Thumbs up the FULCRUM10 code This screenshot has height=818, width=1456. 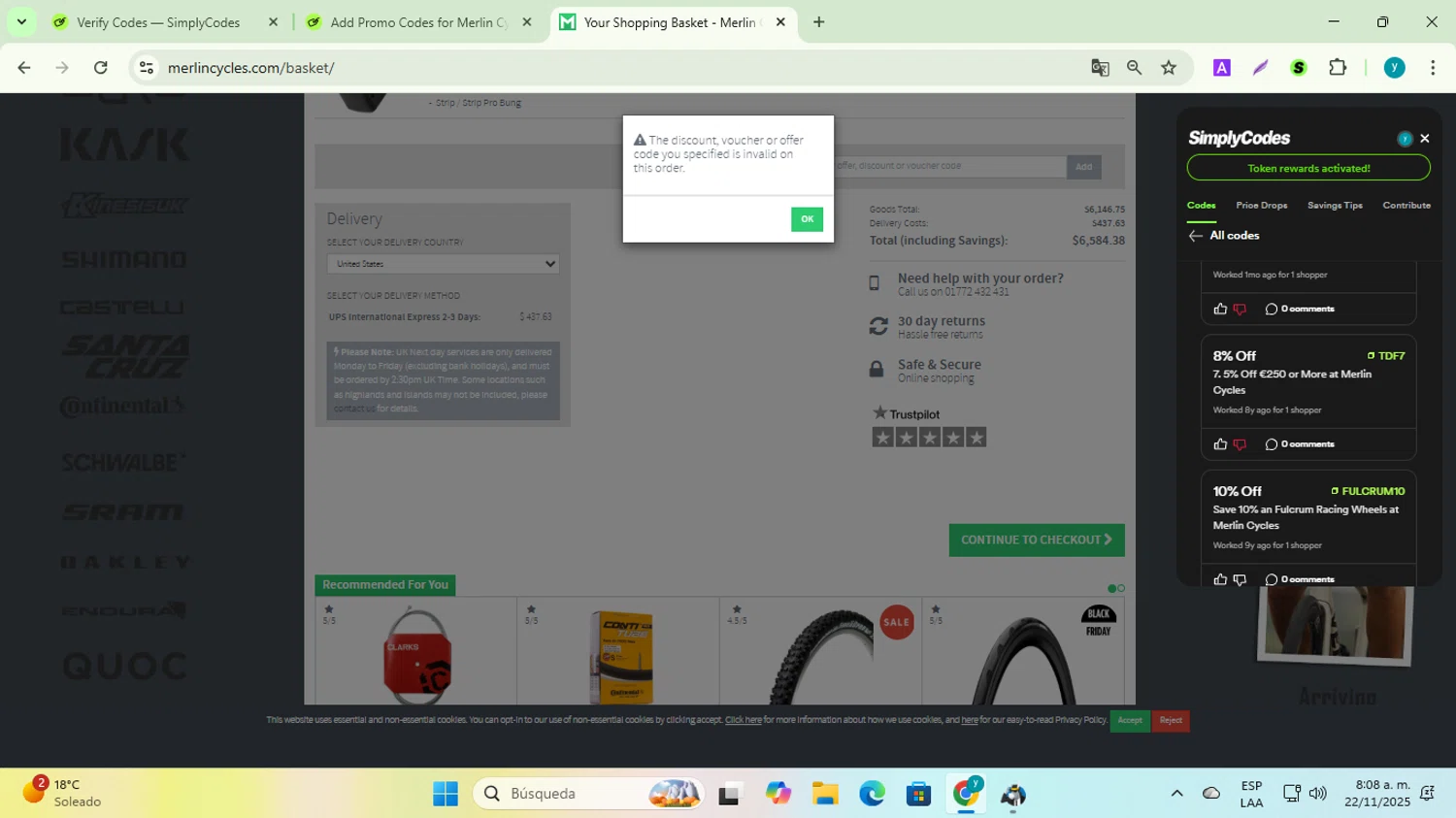coord(1220,579)
